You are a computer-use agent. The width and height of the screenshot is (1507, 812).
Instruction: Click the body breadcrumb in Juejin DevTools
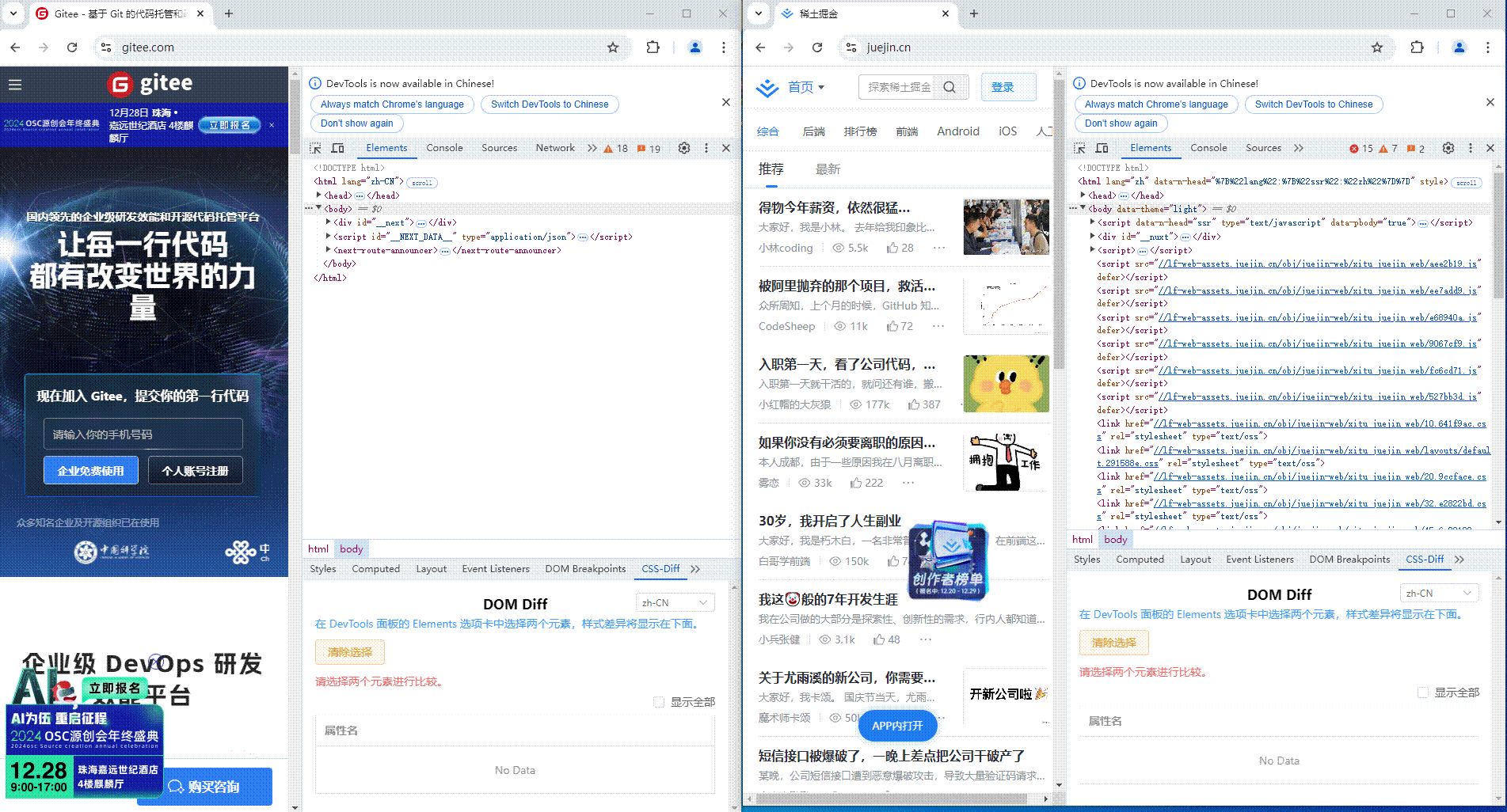click(1115, 540)
